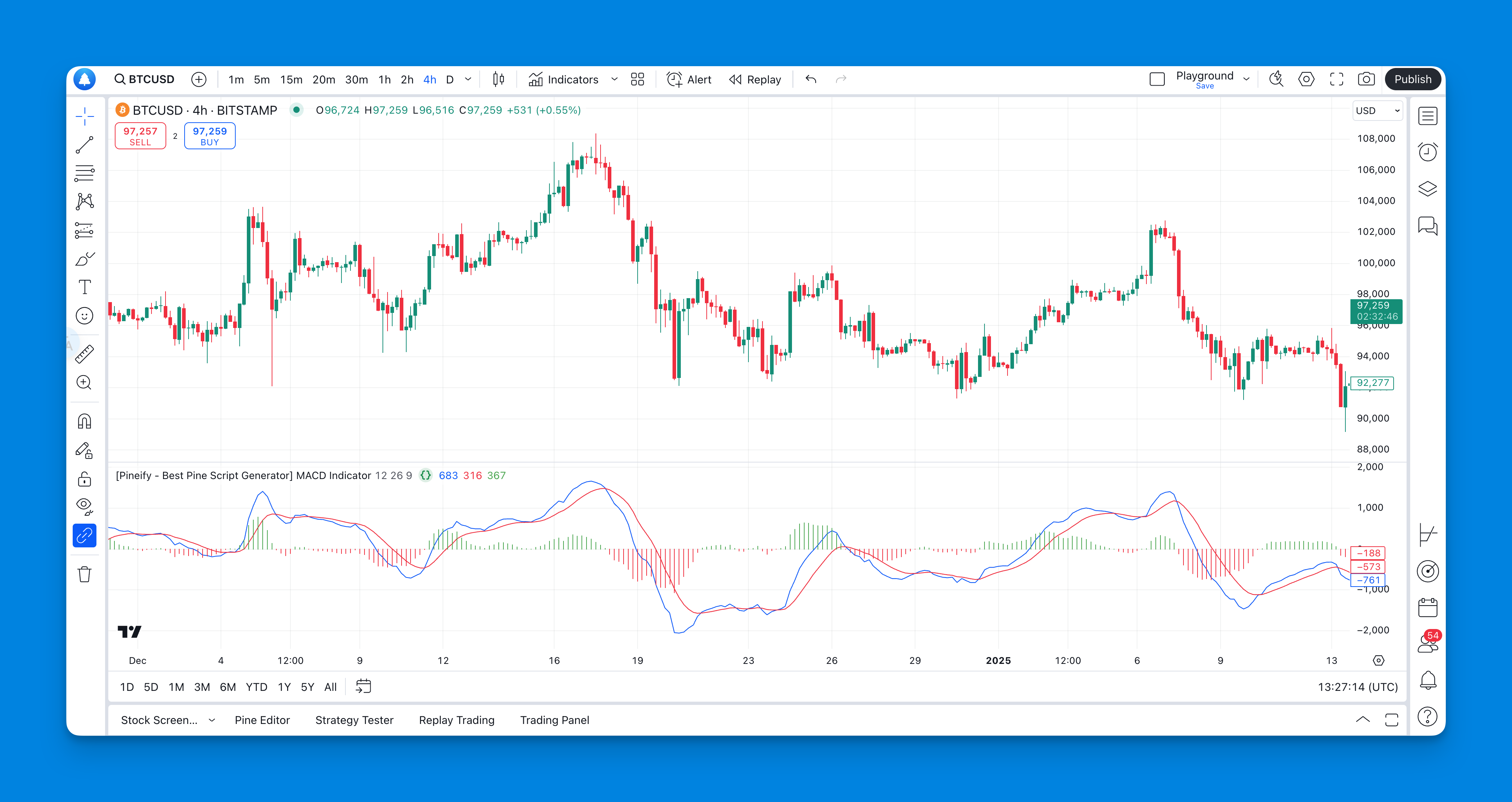Open the Strategy Tester tab

point(354,720)
